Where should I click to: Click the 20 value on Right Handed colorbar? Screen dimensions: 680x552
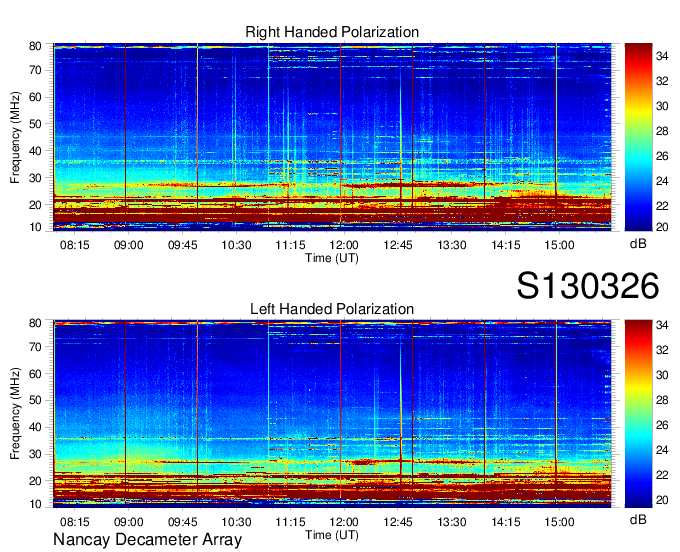(x=662, y=227)
